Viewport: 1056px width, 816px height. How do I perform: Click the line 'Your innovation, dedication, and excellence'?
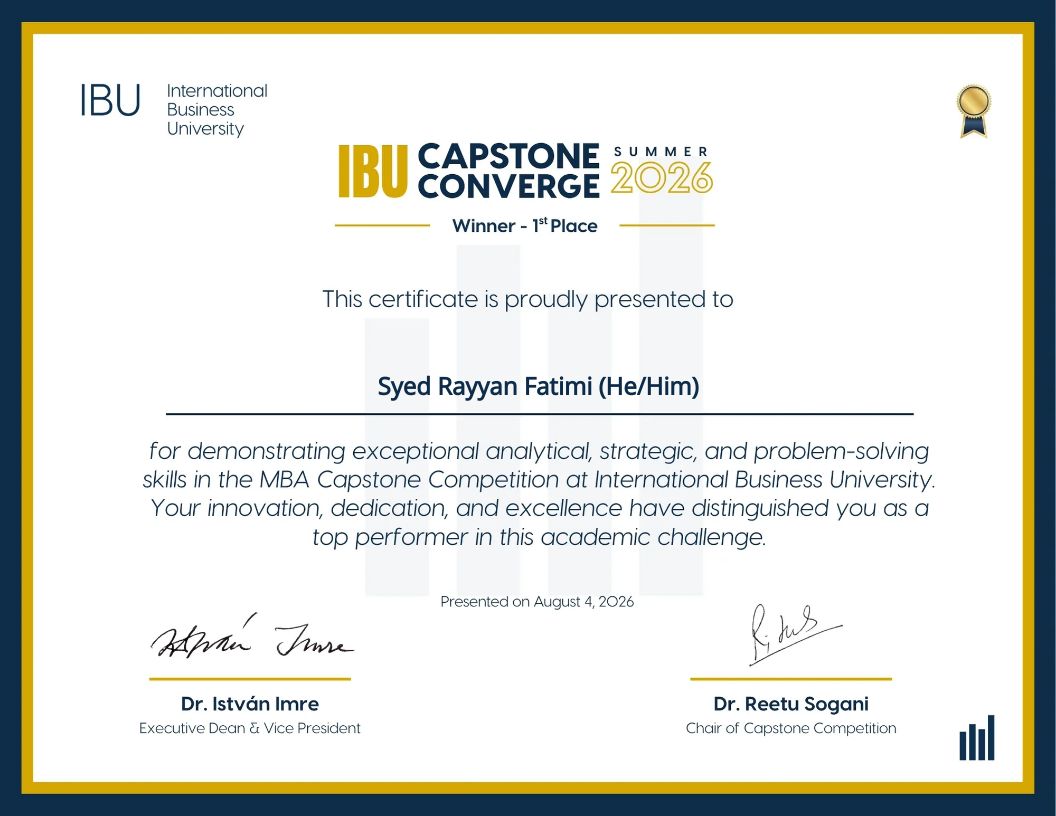[539, 508]
